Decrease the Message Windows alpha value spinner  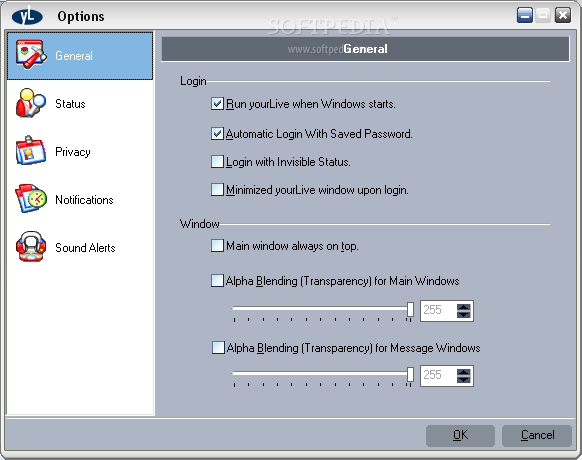pos(464,379)
